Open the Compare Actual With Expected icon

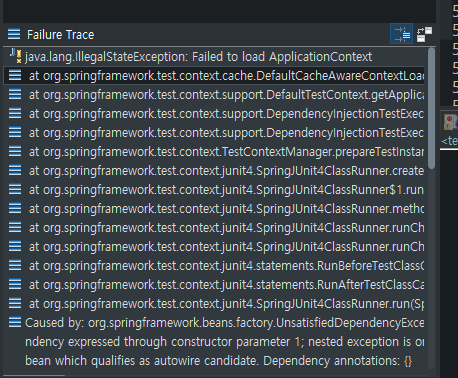click(x=424, y=34)
